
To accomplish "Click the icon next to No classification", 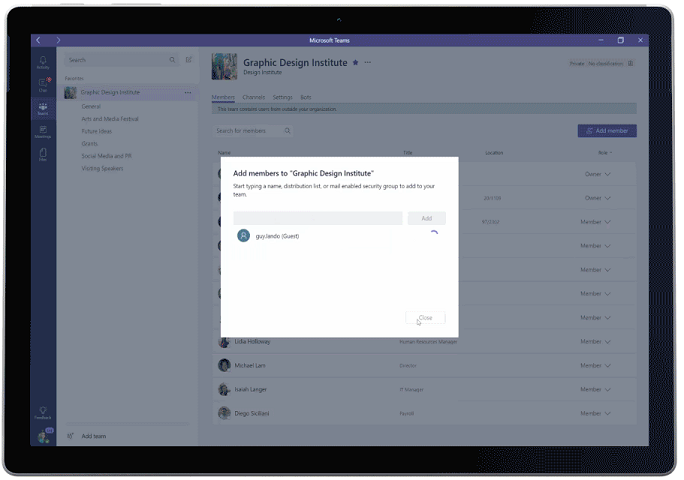I will click(x=630, y=63).
